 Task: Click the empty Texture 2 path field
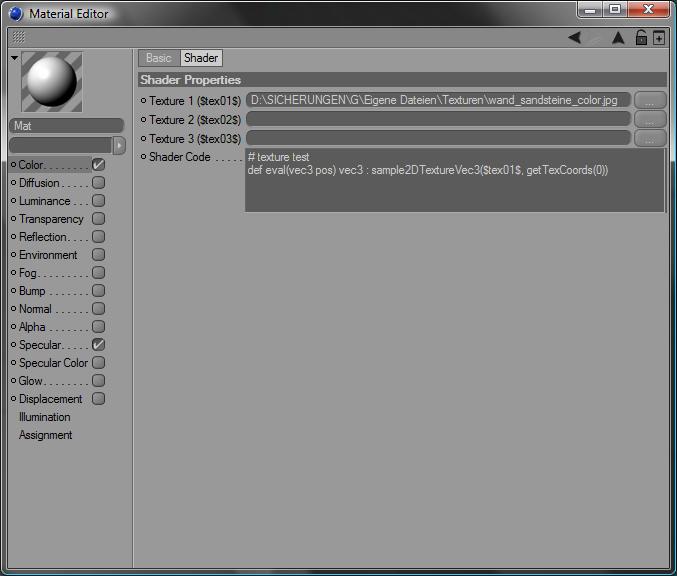[438, 119]
